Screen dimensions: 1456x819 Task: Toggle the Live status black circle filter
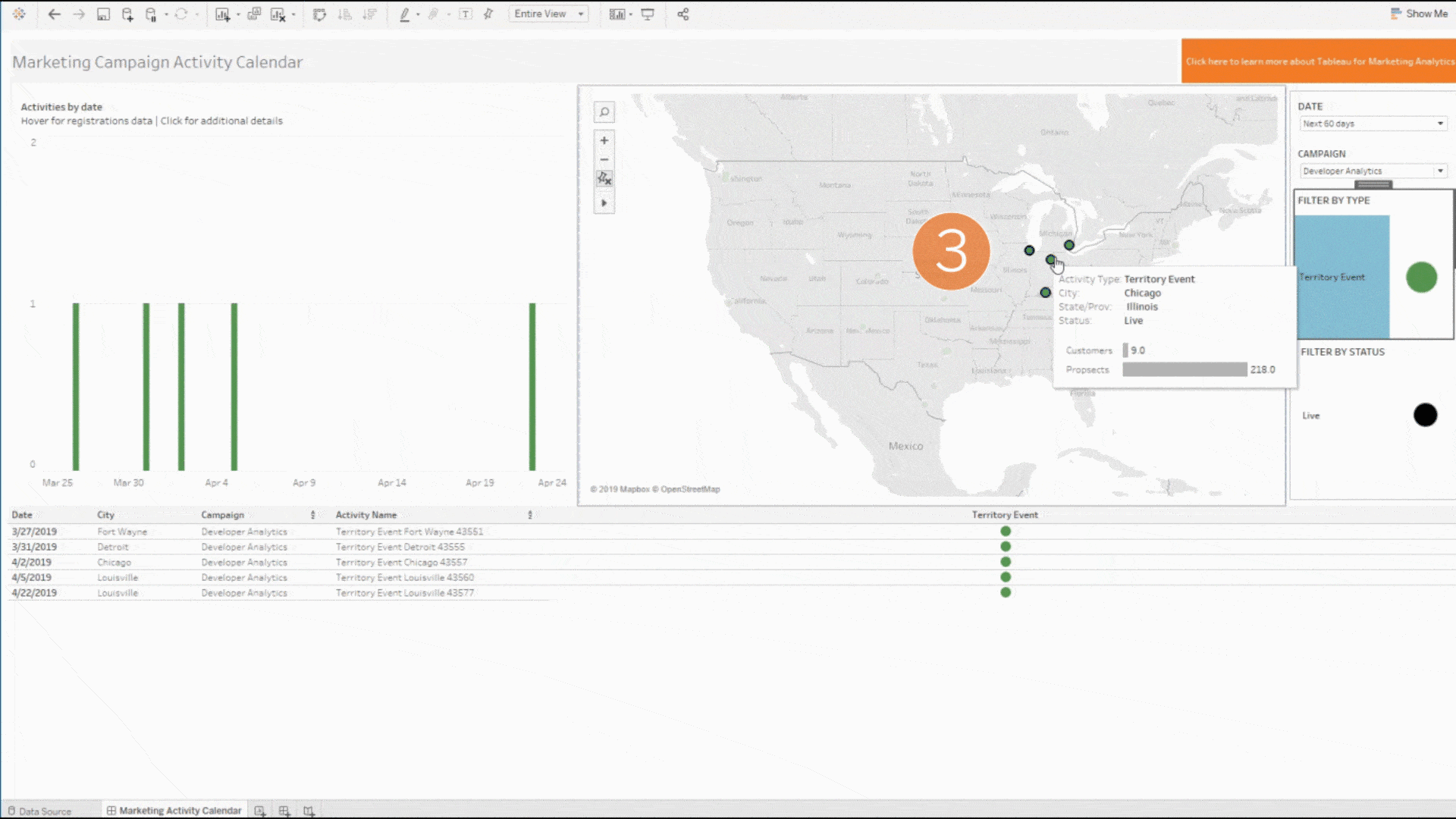[1425, 415]
